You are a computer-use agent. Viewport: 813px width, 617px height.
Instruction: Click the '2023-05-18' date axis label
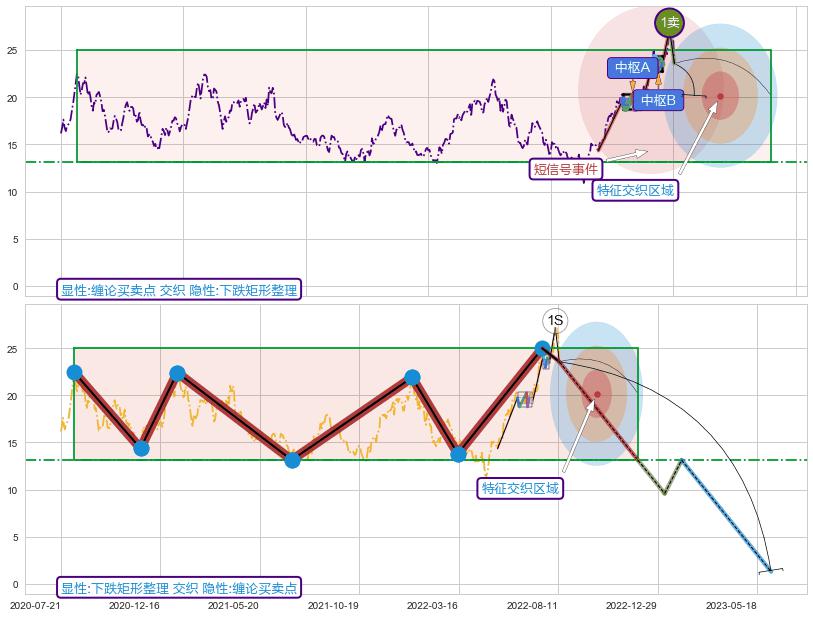[730, 605]
